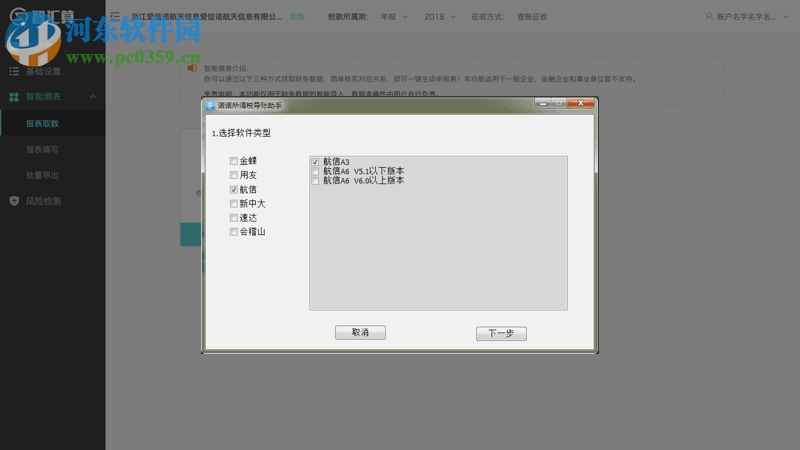Click the company name in header
800x450 pixels.
click(207, 17)
